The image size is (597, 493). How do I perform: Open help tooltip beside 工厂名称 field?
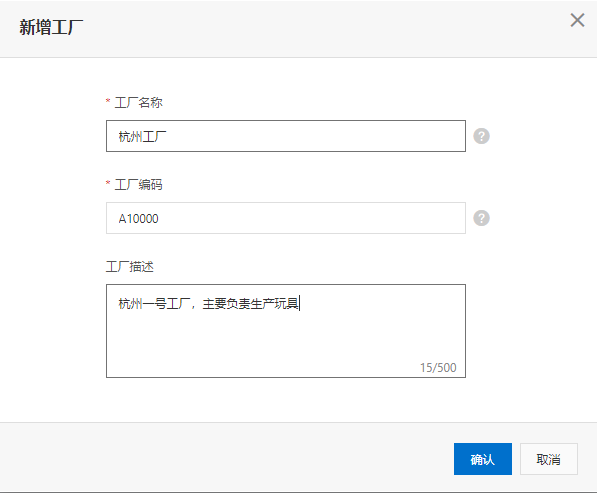[481, 136]
